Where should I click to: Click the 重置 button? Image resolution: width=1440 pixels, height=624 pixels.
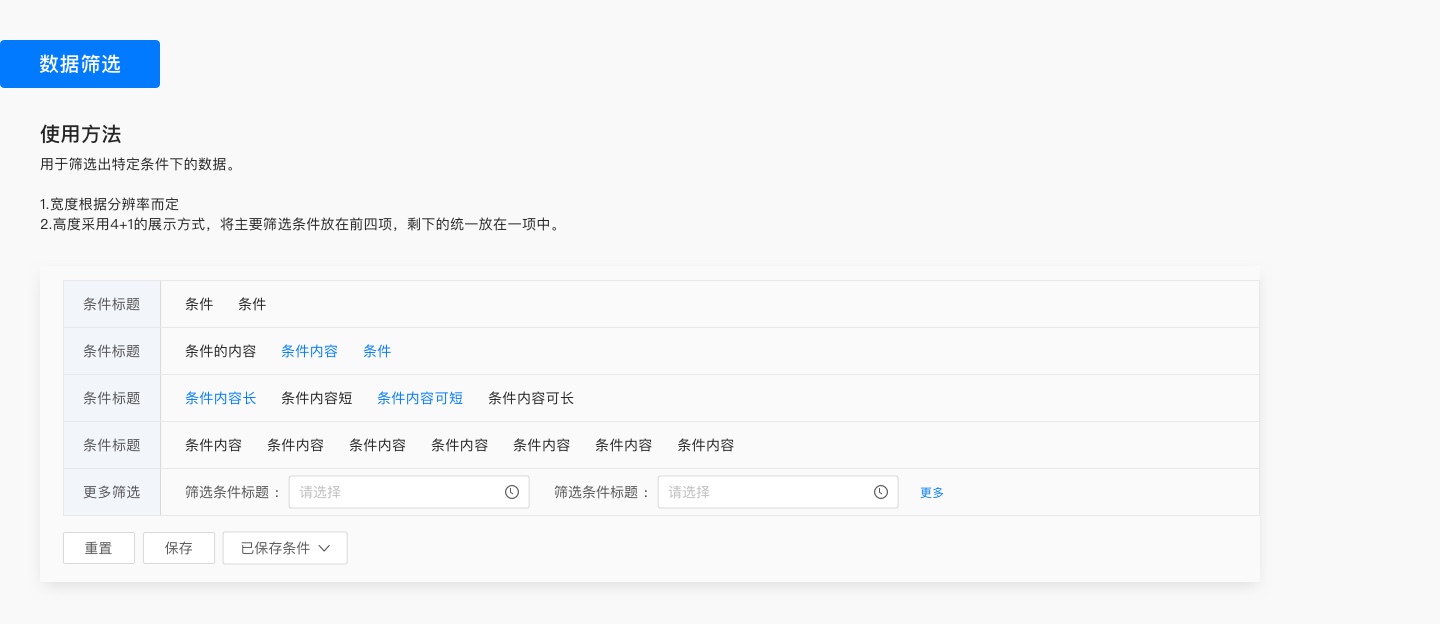point(99,548)
